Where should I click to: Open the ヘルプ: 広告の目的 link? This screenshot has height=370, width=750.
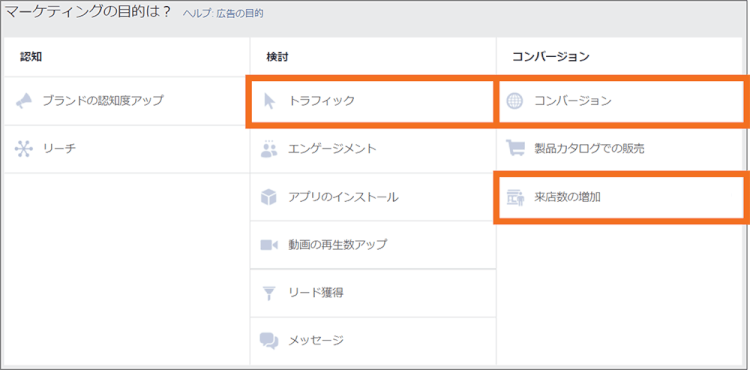point(223,13)
